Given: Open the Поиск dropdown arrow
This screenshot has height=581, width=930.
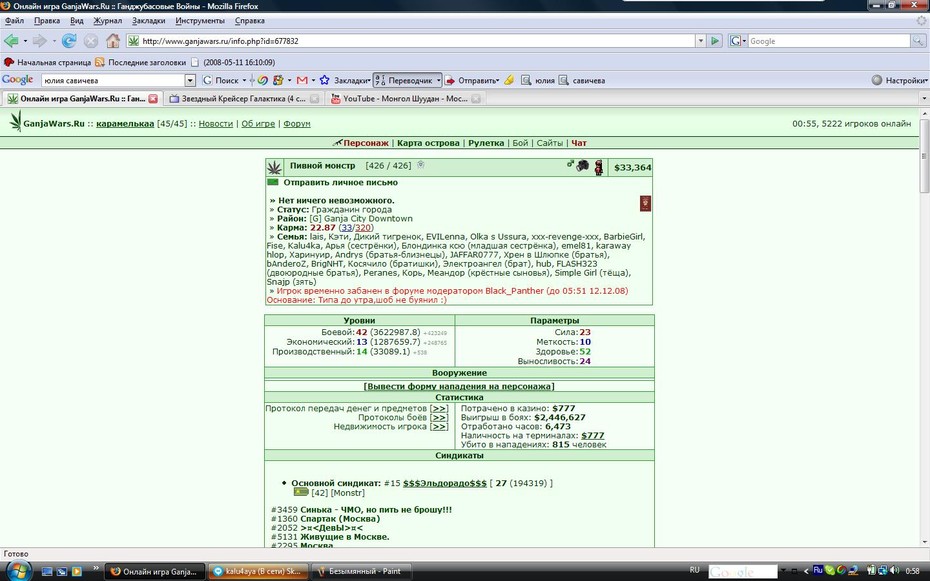Looking at the screenshot, I should coord(244,80).
